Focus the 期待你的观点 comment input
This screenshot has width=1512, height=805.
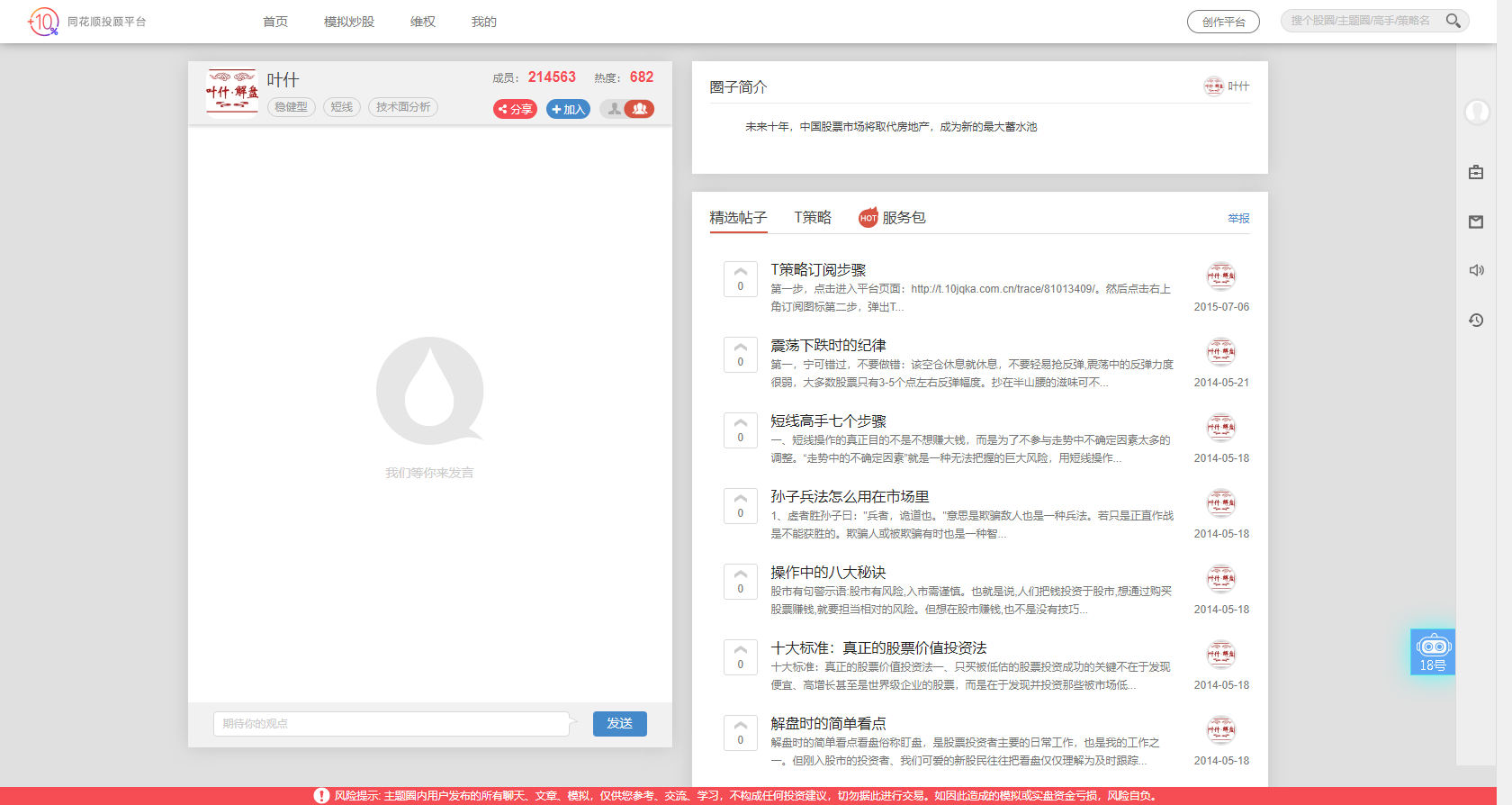tap(391, 724)
